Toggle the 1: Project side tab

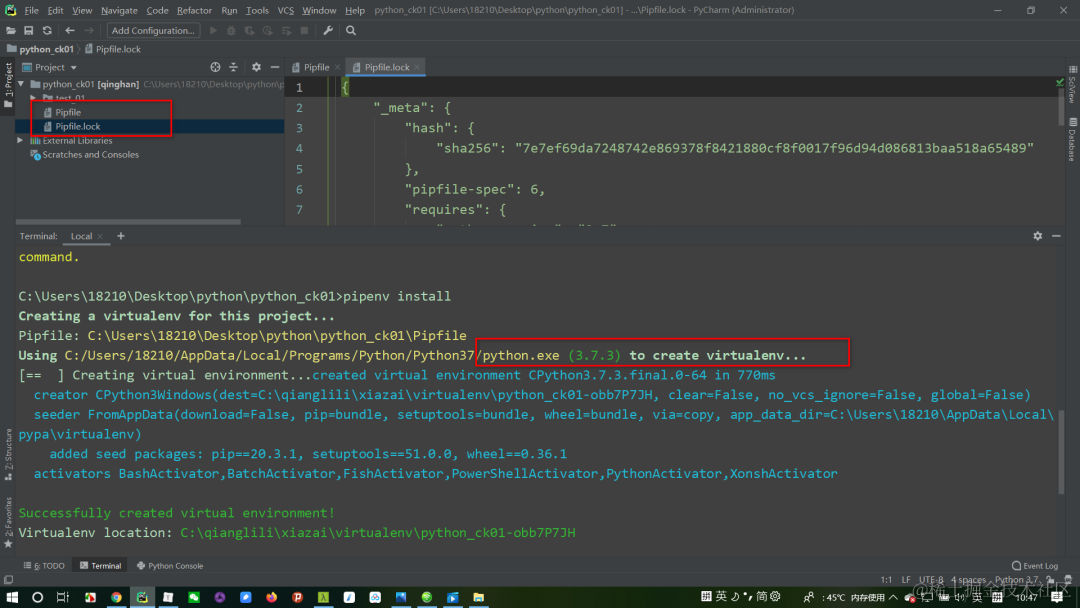[8, 85]
